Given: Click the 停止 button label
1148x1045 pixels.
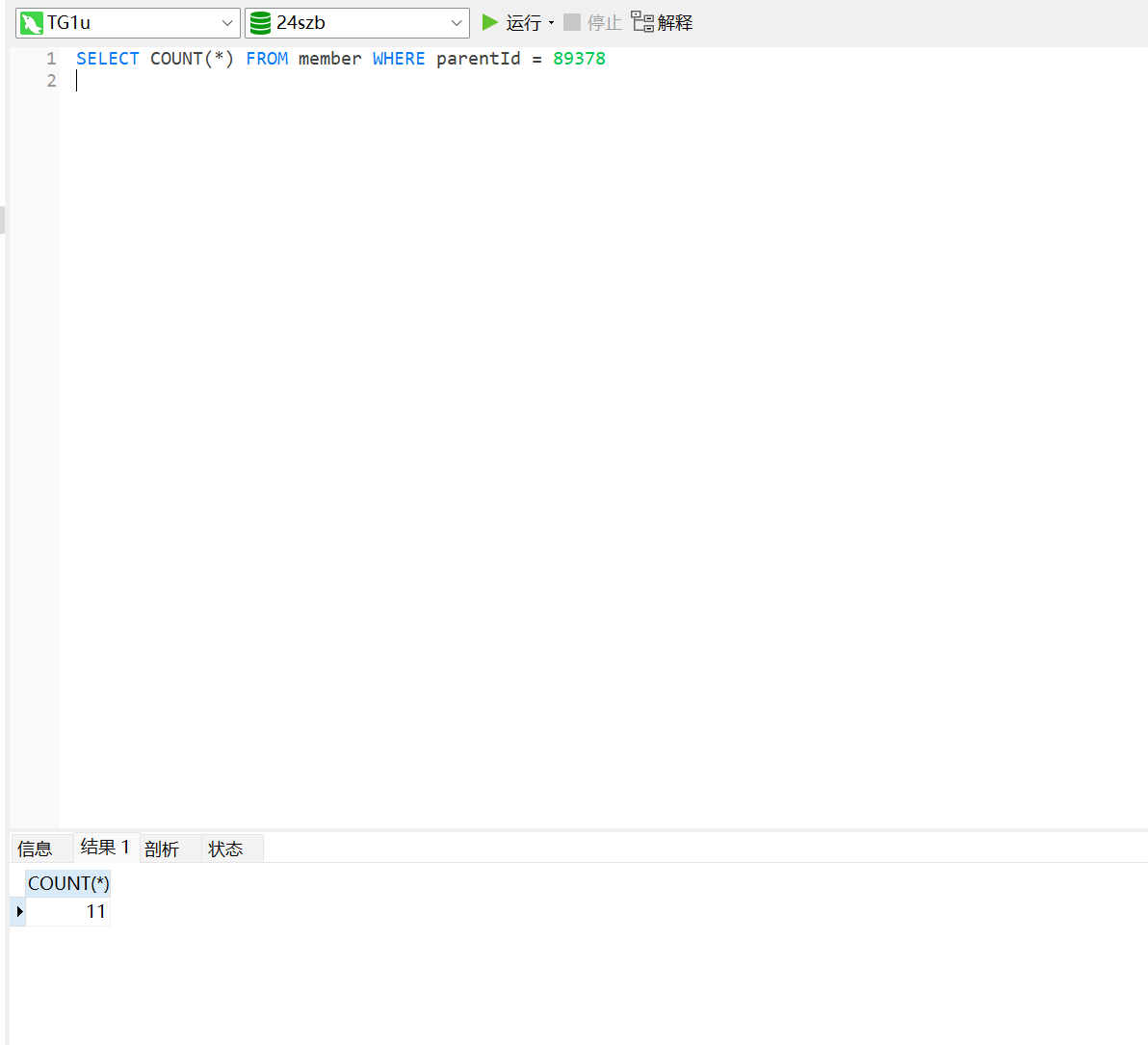Looking at the screenshot, I should point(604,23).
